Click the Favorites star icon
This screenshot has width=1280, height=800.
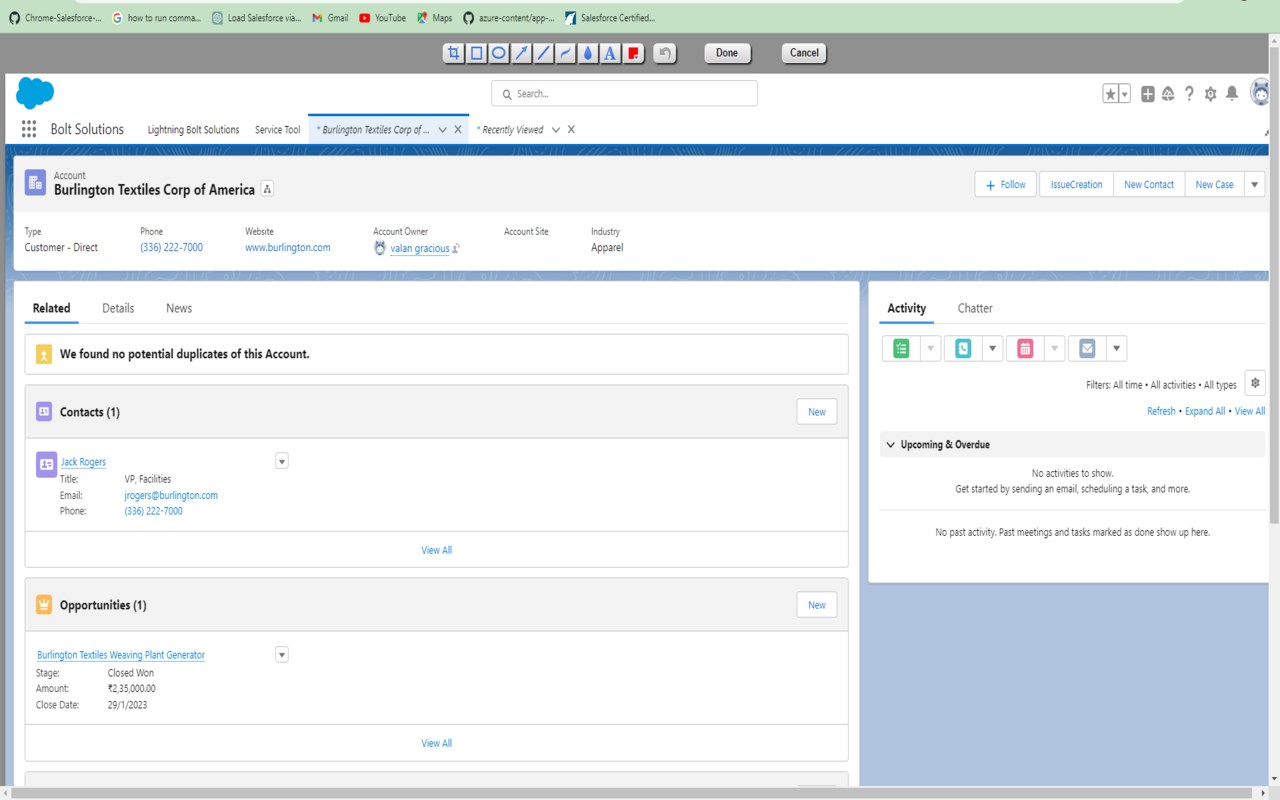[x=1110, y=94]
